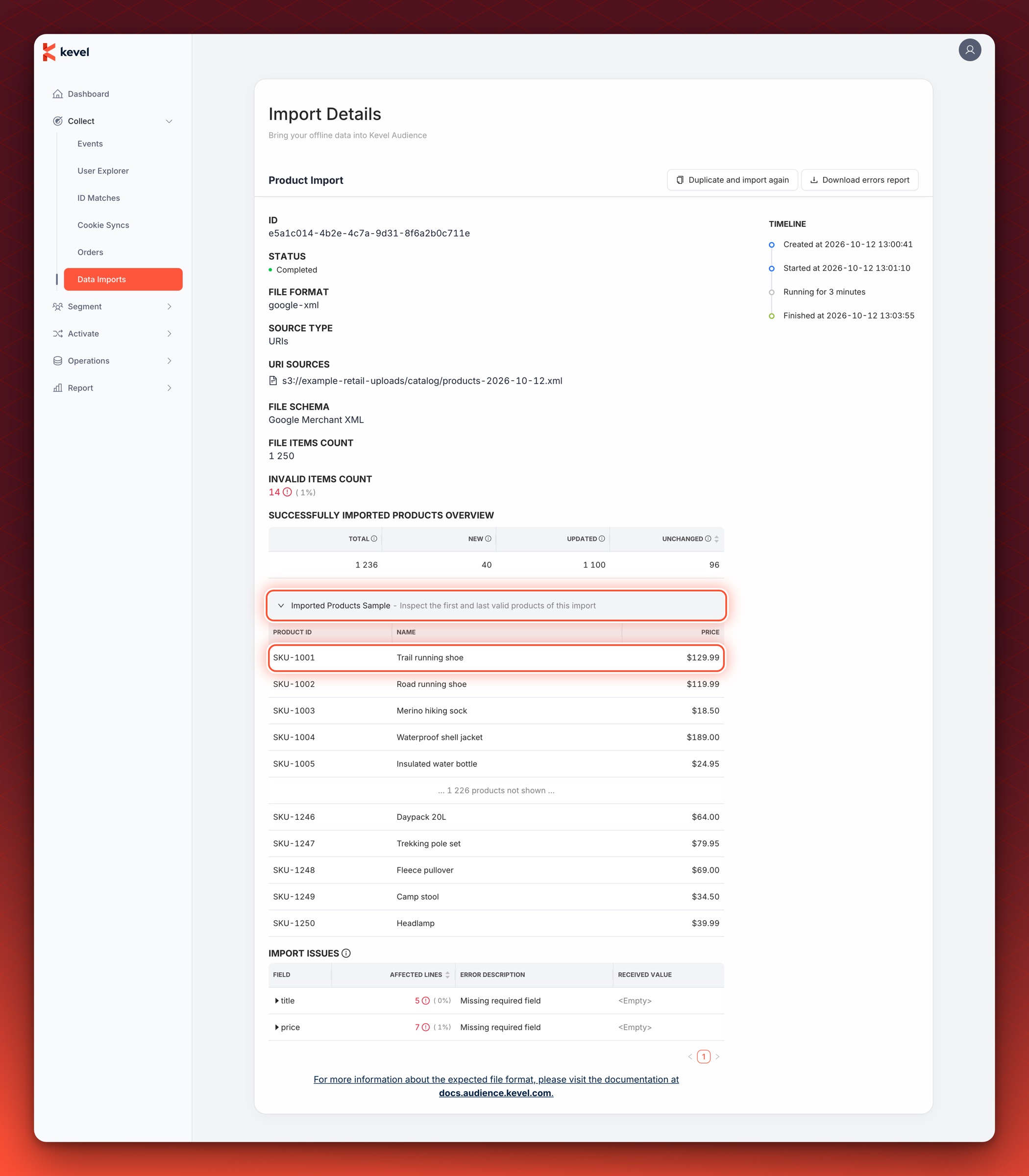This screenshot has height=1176, width=1029.
Task: Click the Import Issues info icon
Action: coord(346,953)
